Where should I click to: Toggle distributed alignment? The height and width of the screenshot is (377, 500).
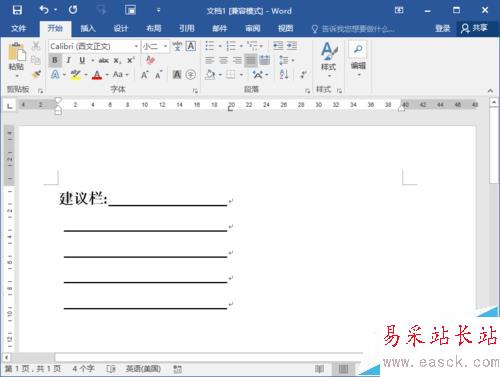(x=264, y=60)
